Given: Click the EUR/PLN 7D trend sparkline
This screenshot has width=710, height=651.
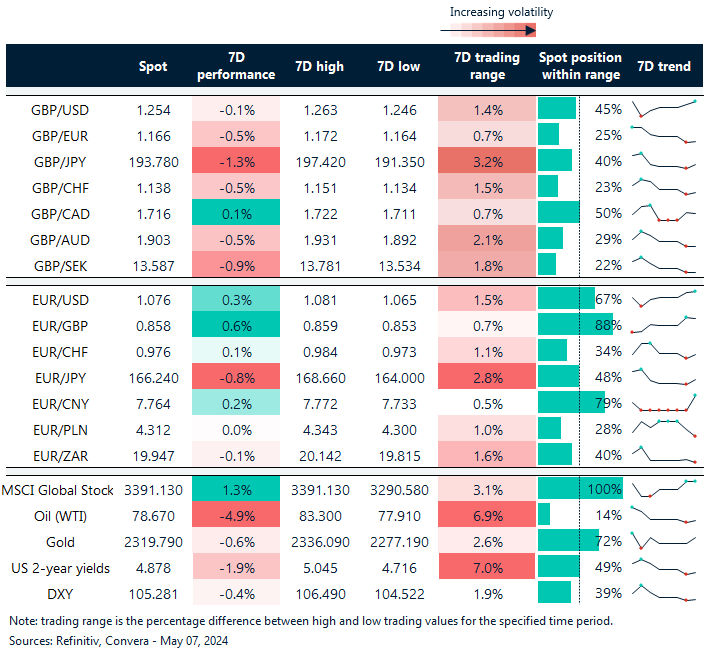Looking at the screenshot, I should pyautogui.click(x=664, y=428).
